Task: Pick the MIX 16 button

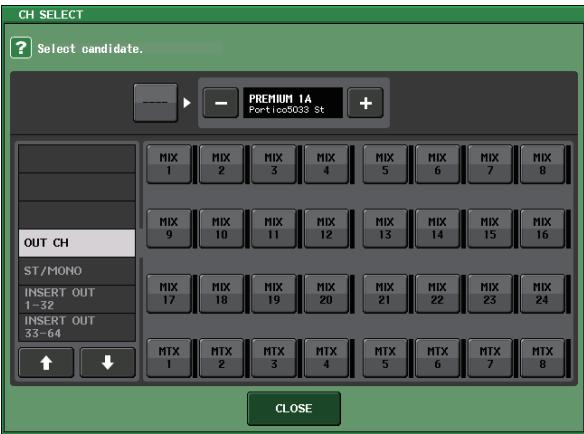Action: (542, 229)
